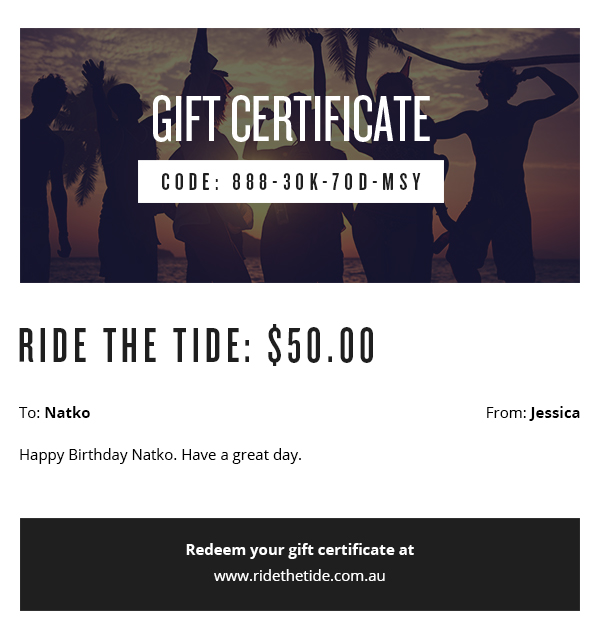Select sender name Jessica
The height and width of the screenshot is (631, 600).
(x=555, y=412)
